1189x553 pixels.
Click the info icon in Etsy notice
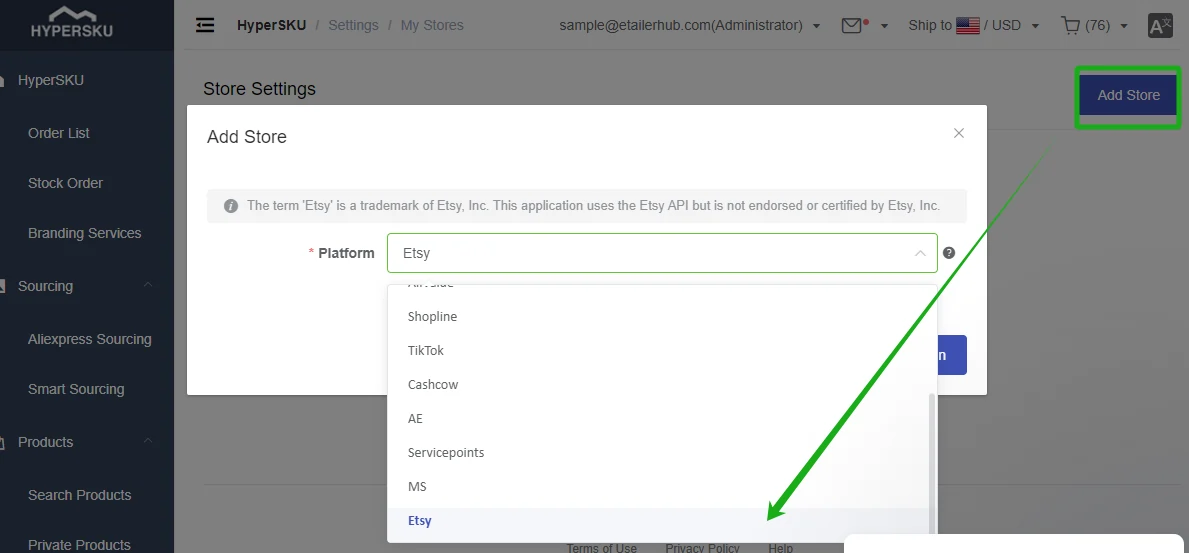coord(231,206)
